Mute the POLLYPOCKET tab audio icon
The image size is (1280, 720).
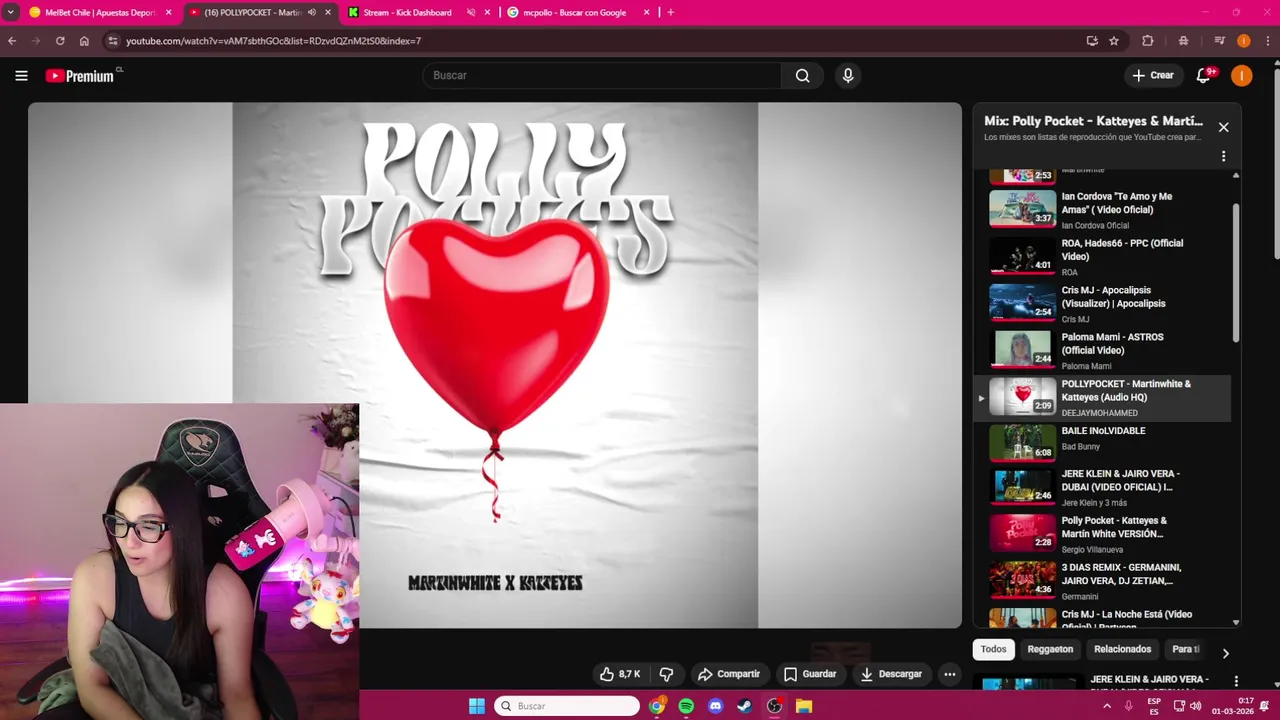pyautogui.click(x=312, y=12)
